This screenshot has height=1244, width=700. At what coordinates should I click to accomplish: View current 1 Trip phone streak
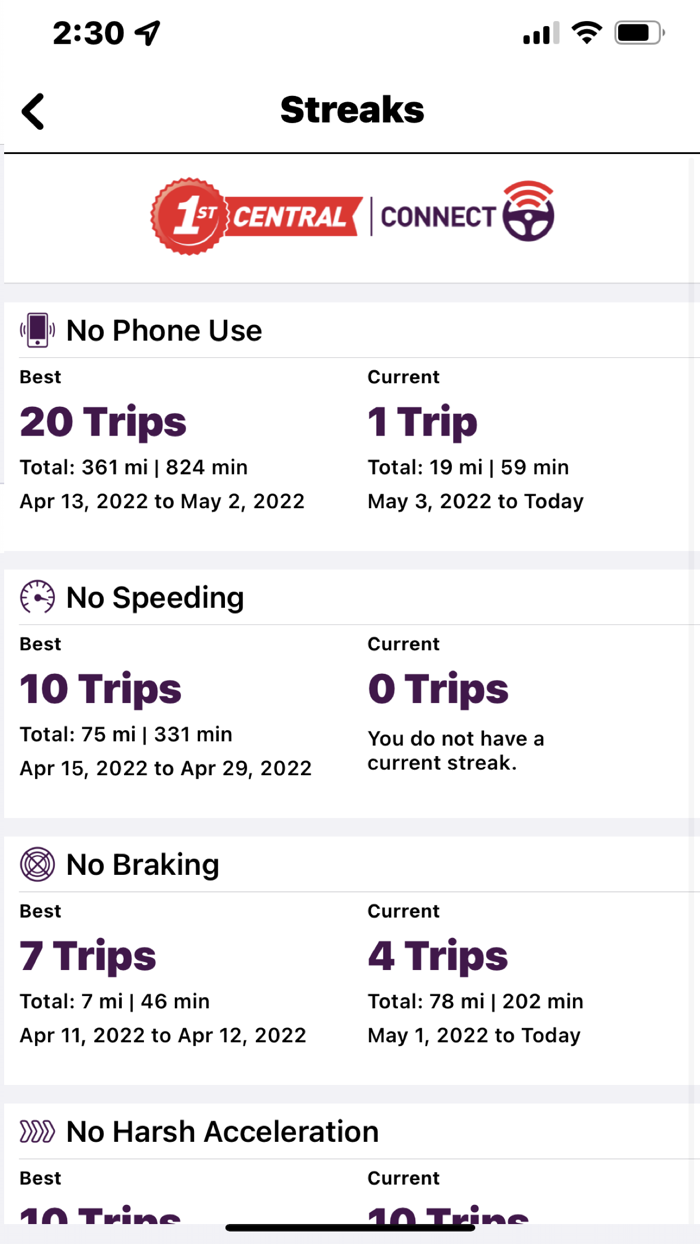422,422
